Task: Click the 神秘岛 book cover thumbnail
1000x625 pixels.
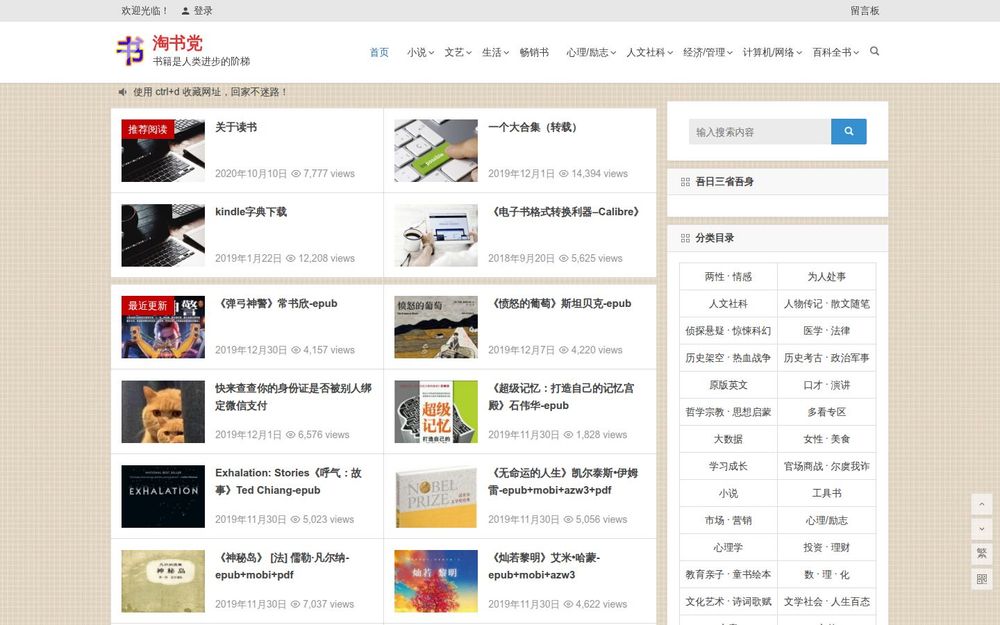Action: click(163, 582)
